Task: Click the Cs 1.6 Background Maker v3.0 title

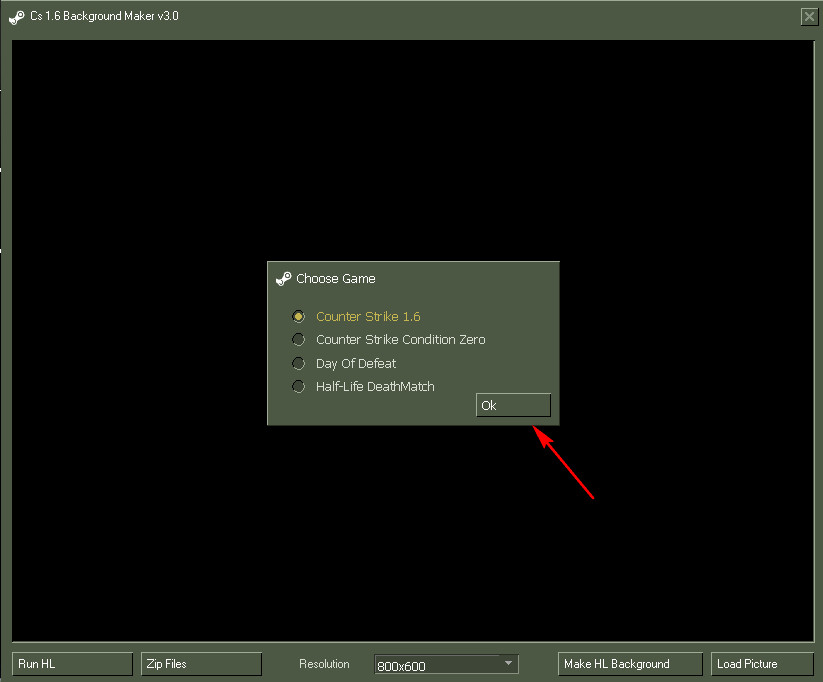Action: 104,16
